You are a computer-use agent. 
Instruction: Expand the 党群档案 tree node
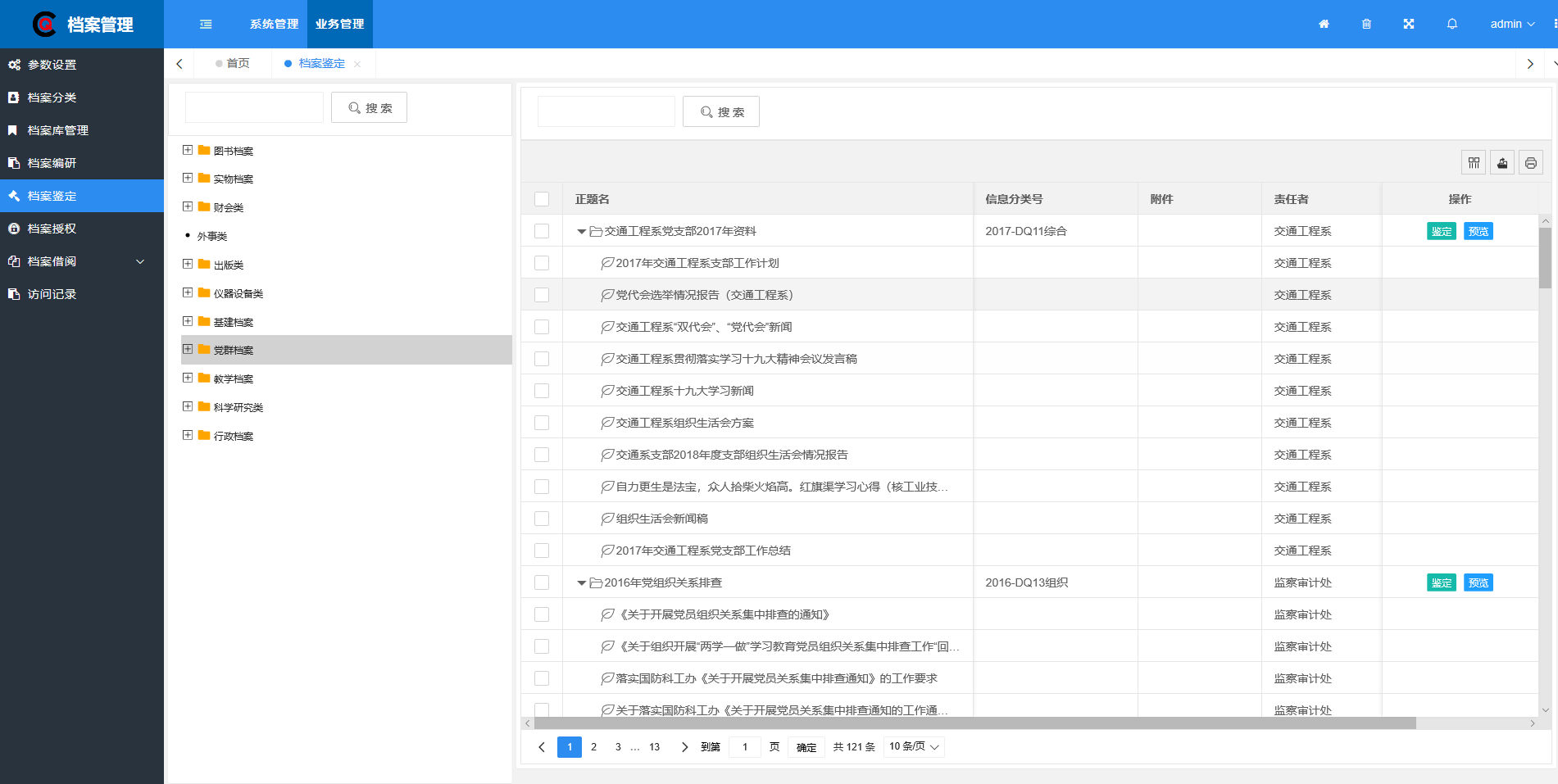(x=187, y=349)
